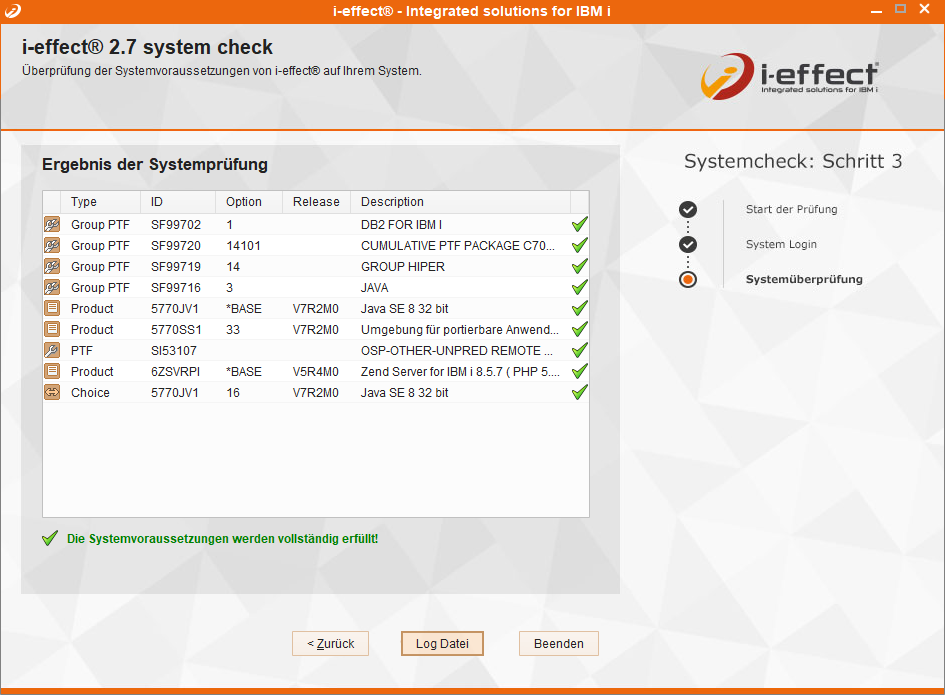Click the Group PTF icon for SF99720
The height and width of the screenshot is (695, 945).
pyautogui.click(x=52, y=246)
